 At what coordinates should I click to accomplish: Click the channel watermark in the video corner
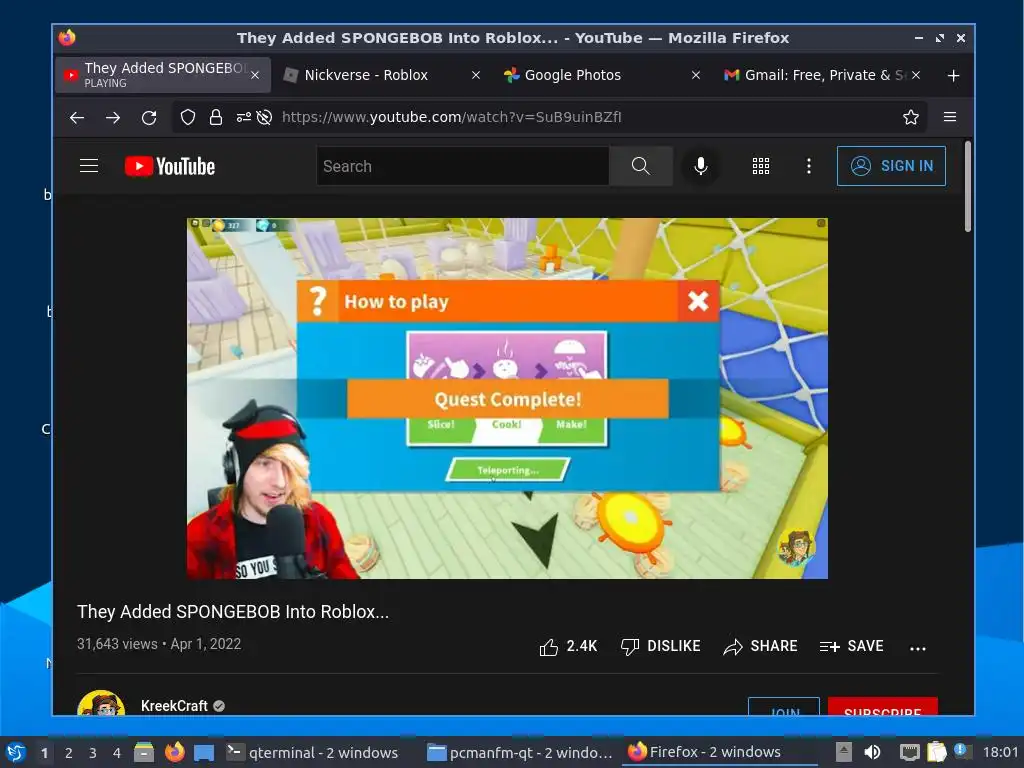tap(797, 546)
